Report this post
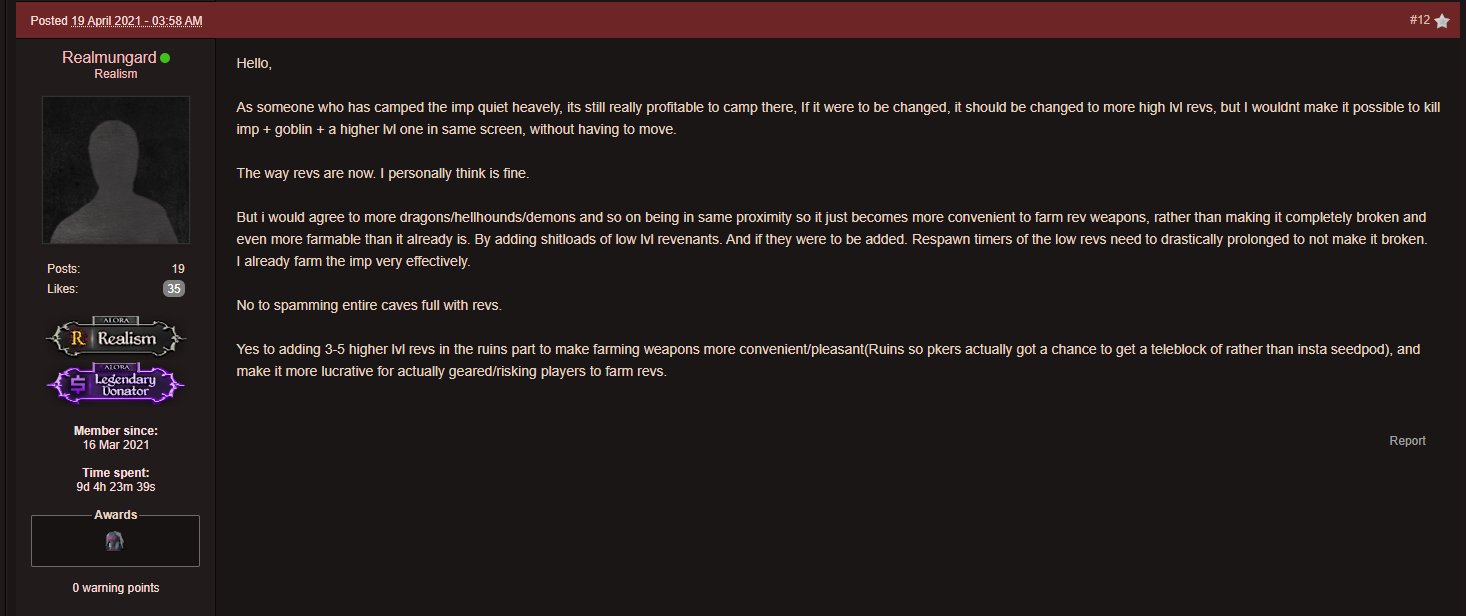Image resolution: width=1466 pixels, height=616 pixels. [1407, 441]
